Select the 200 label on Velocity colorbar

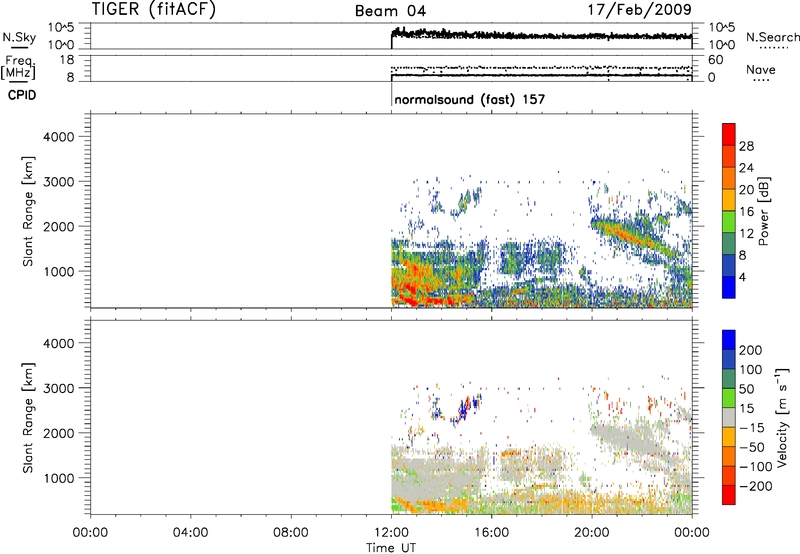[751, 350]
